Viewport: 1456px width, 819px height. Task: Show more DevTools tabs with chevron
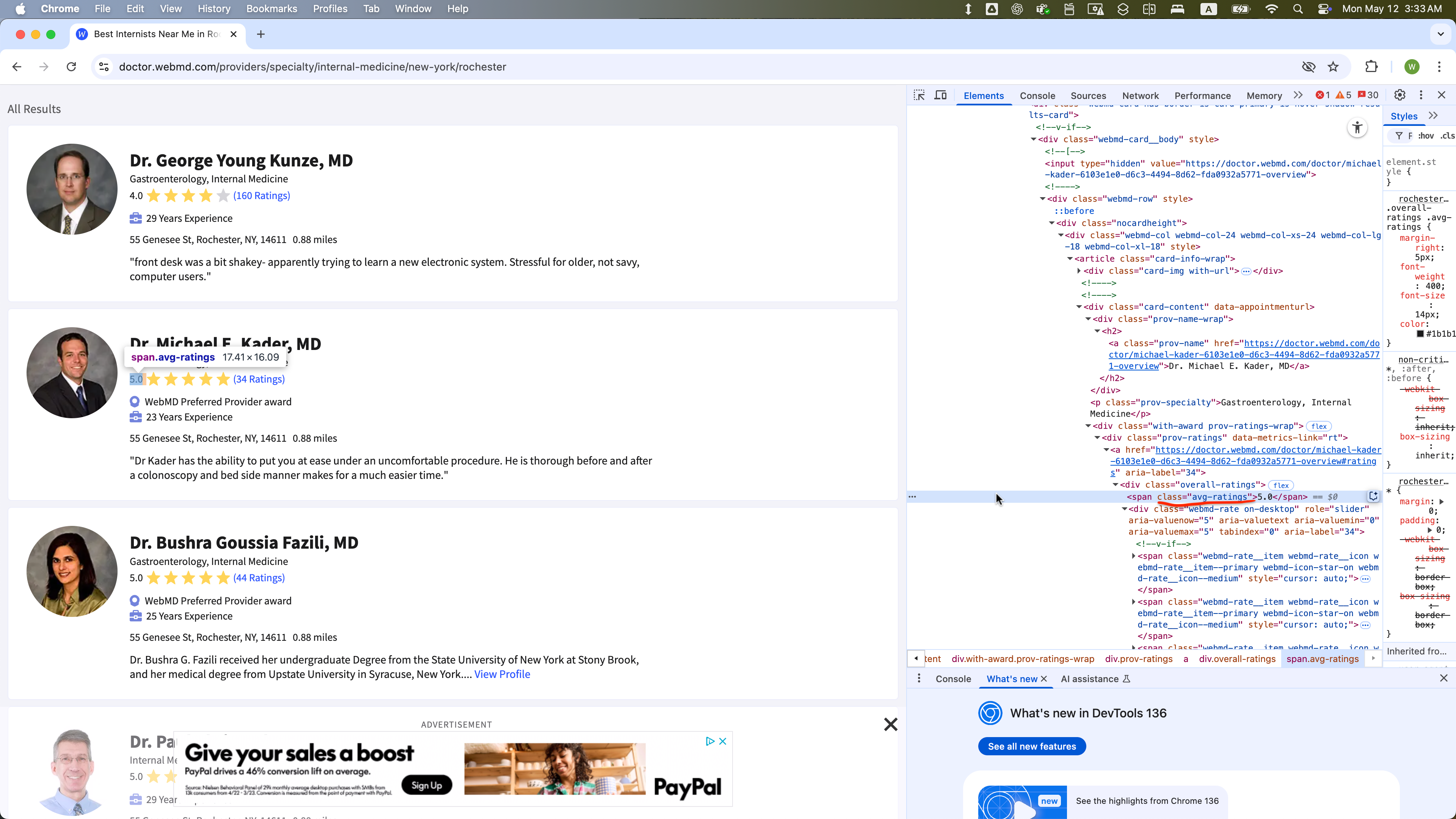pyautogui.click(x=1298, y=95)
